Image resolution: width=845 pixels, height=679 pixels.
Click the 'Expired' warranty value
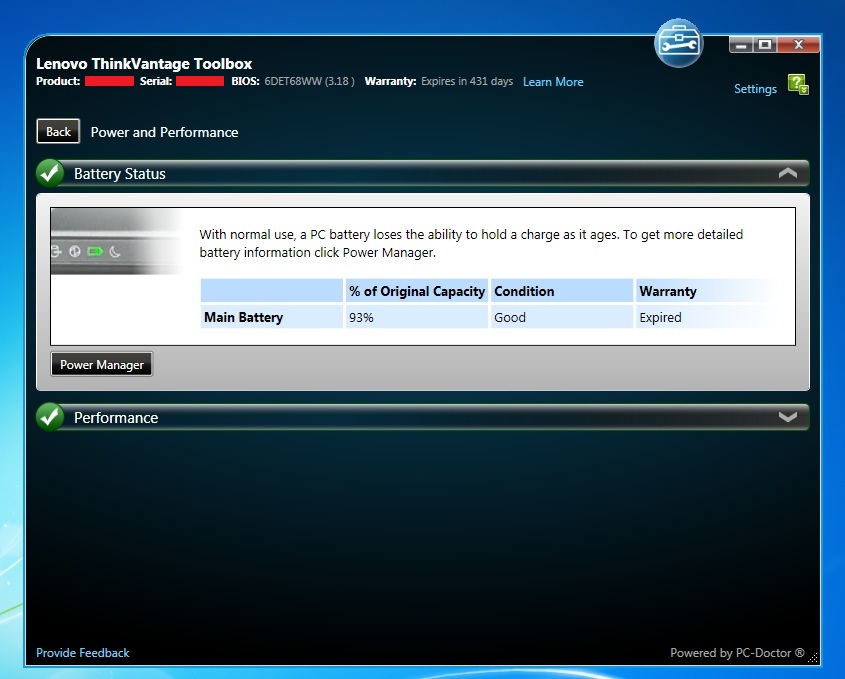point(660,317)
